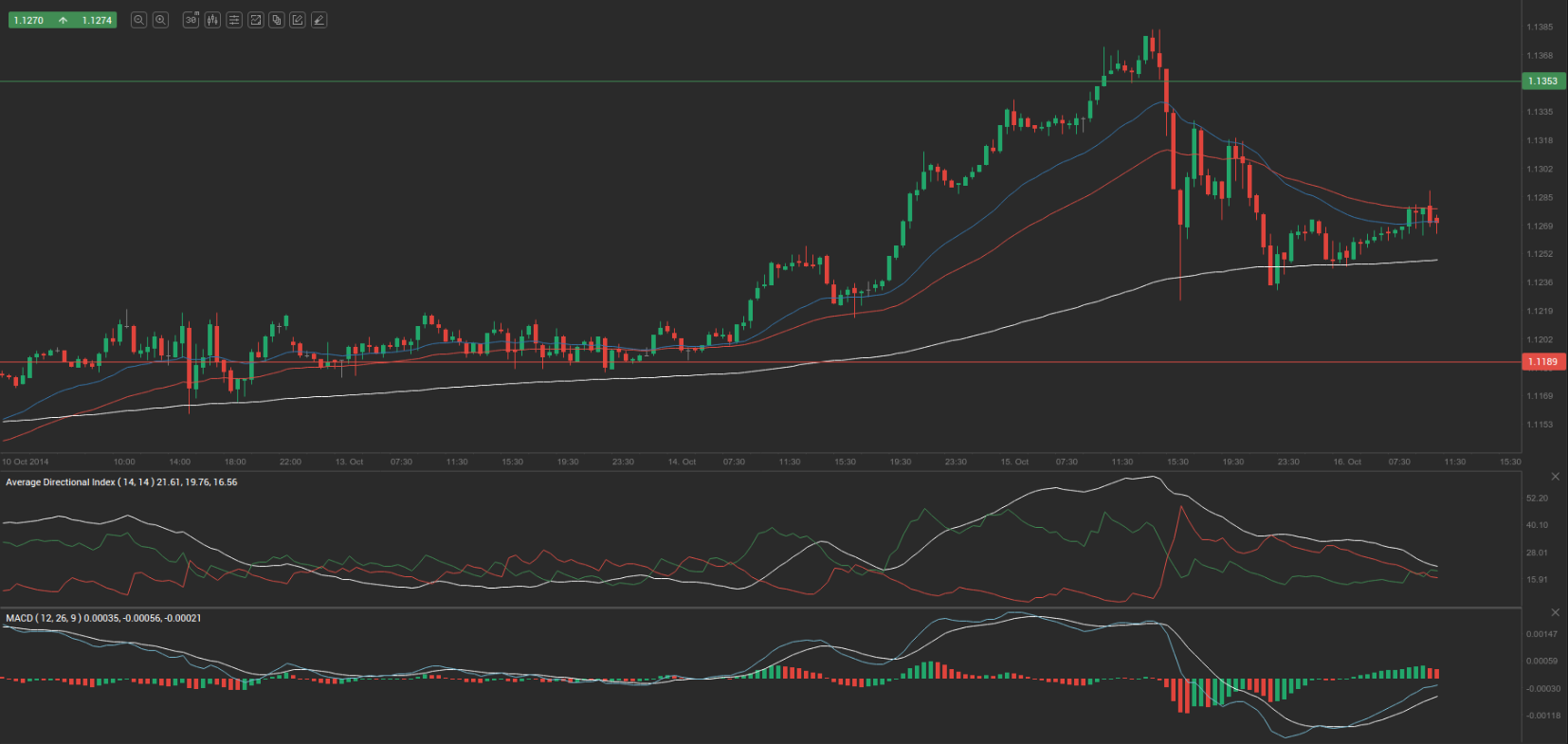
Task: Select the pencil draw tool icon
Action: click(x=319, y=20)
